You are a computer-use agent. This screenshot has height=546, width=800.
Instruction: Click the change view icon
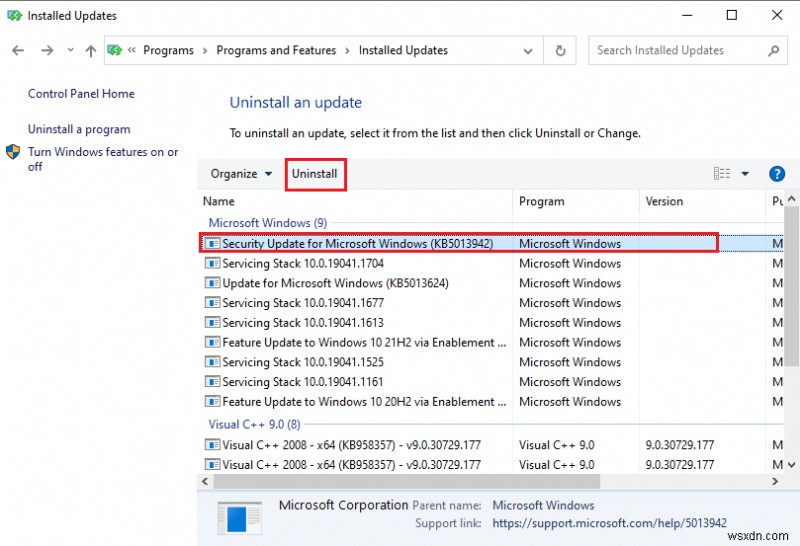click(x=722, y=173)
